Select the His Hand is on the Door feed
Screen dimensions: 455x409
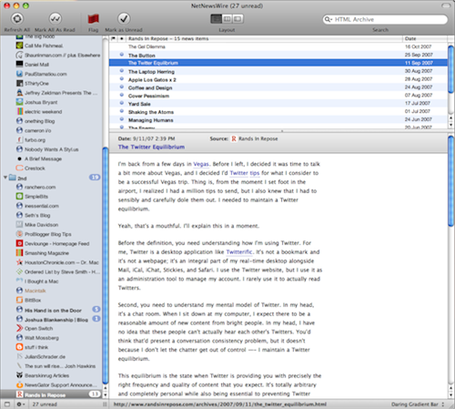tap(52, 310)
